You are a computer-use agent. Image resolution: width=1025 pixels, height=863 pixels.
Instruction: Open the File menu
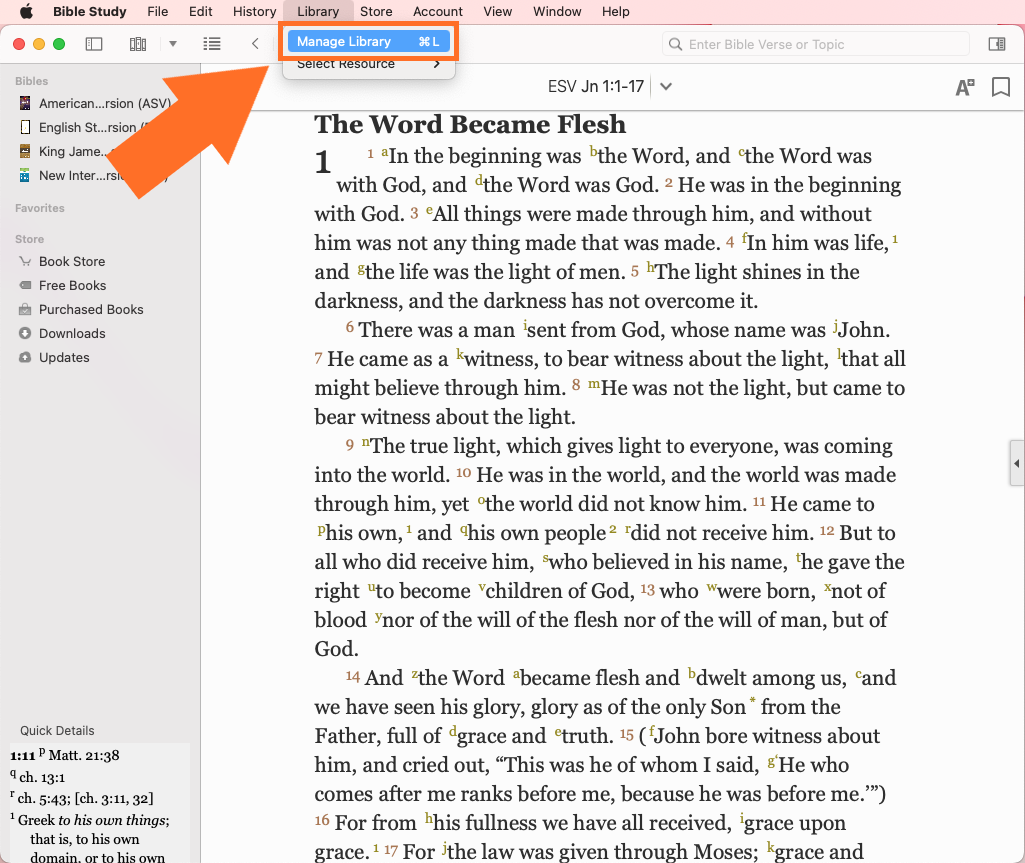click(x=158, y=11)
